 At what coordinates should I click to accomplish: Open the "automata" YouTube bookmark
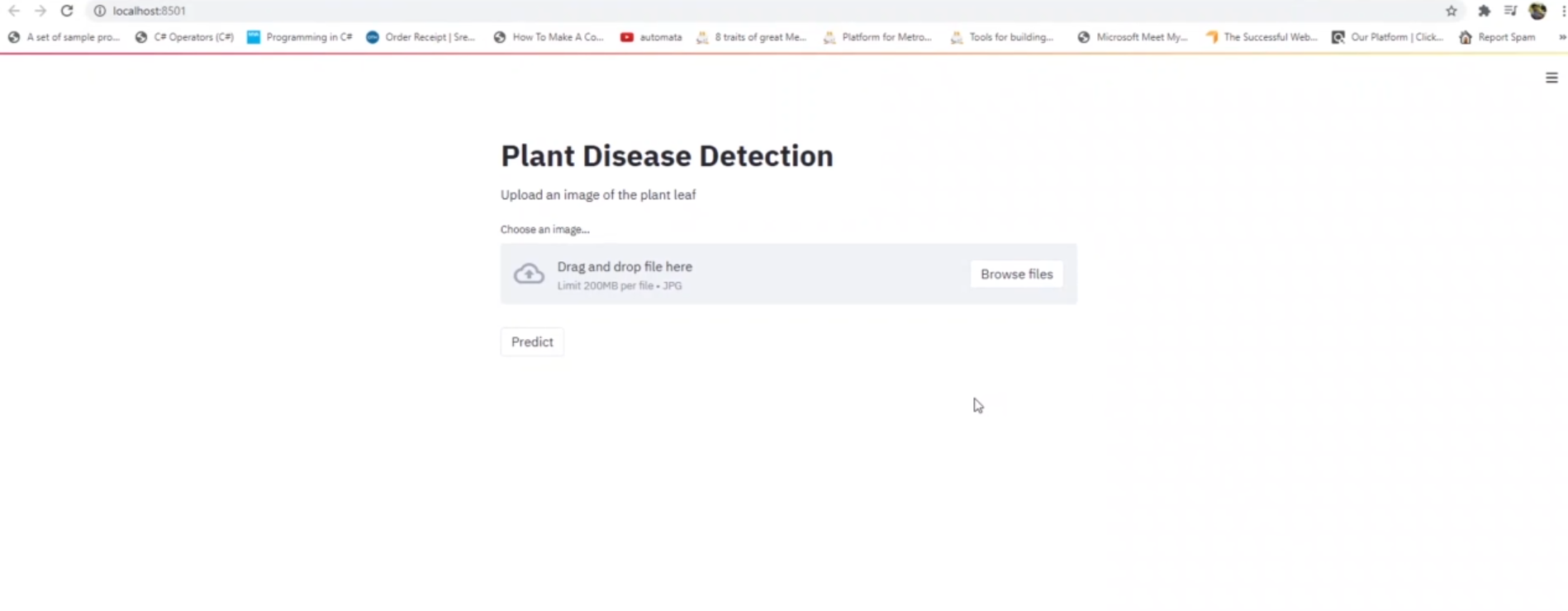652,37
